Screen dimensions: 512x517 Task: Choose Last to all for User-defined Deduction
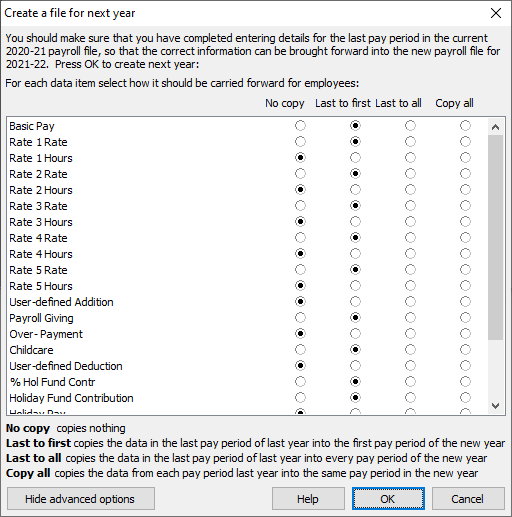tap(410, 366)
